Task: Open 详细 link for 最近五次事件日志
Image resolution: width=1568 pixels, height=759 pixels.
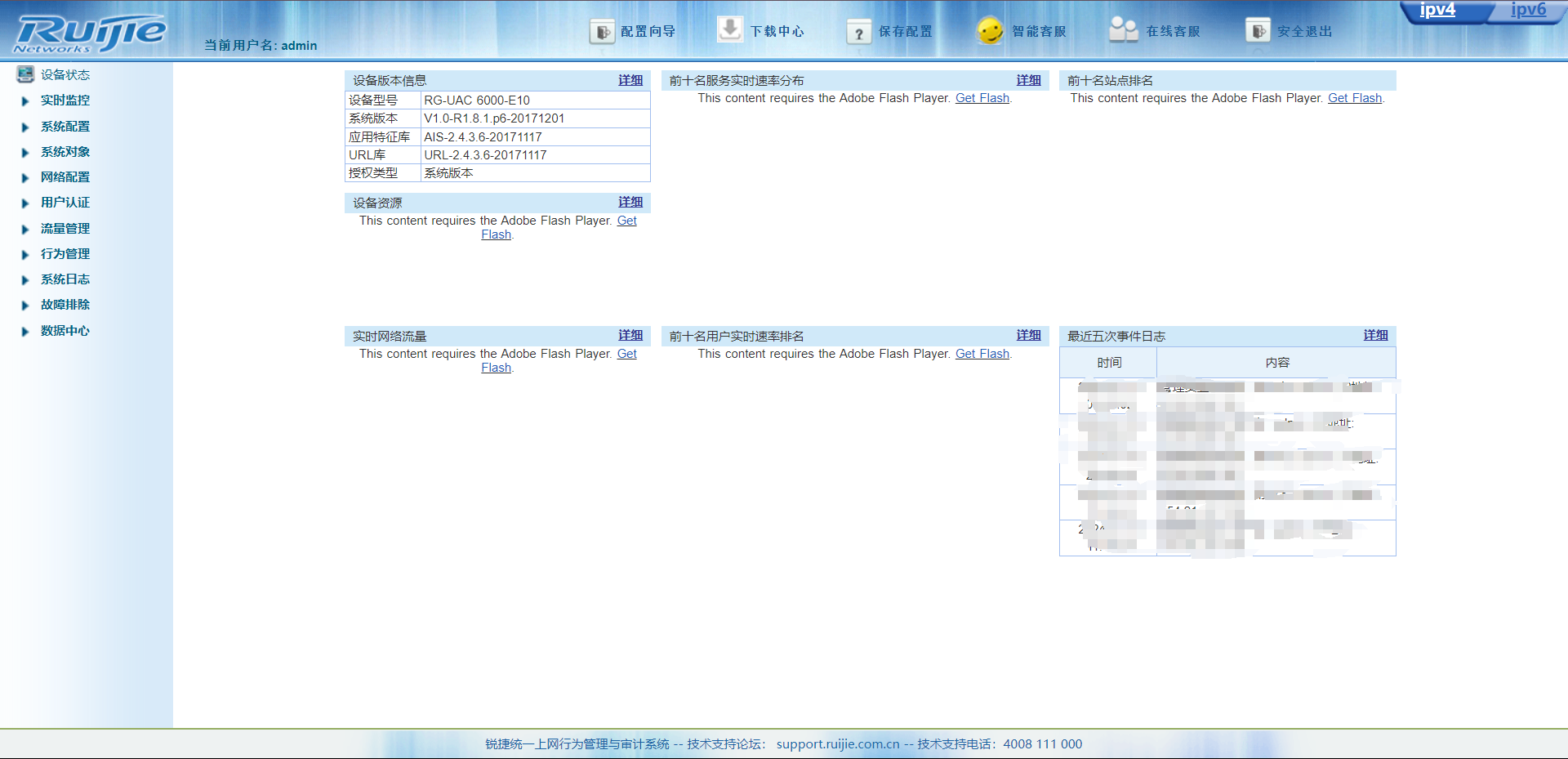Action: (x=1376, y=335)
